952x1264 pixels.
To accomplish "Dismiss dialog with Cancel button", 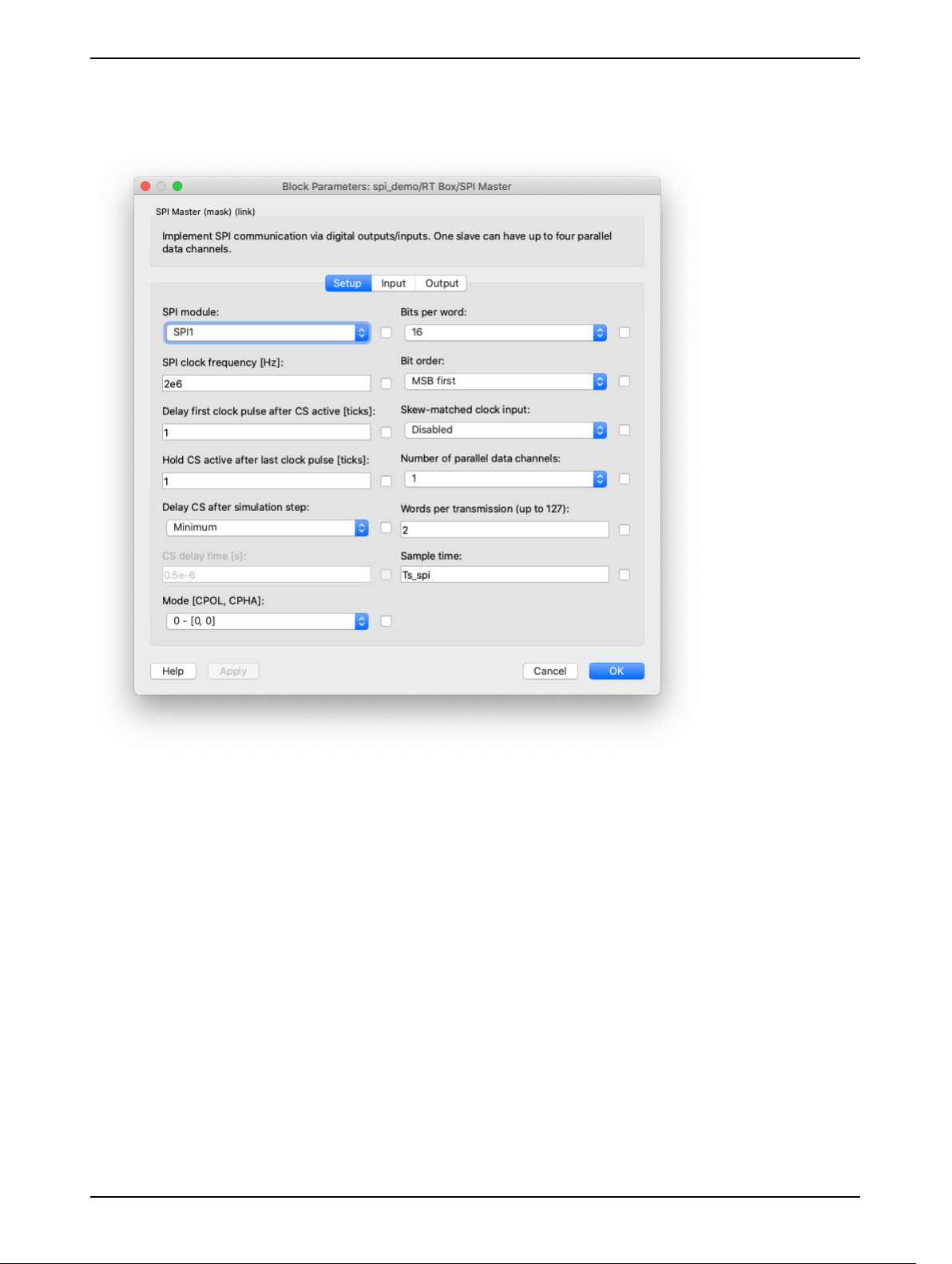I will [x=550, y=671].
